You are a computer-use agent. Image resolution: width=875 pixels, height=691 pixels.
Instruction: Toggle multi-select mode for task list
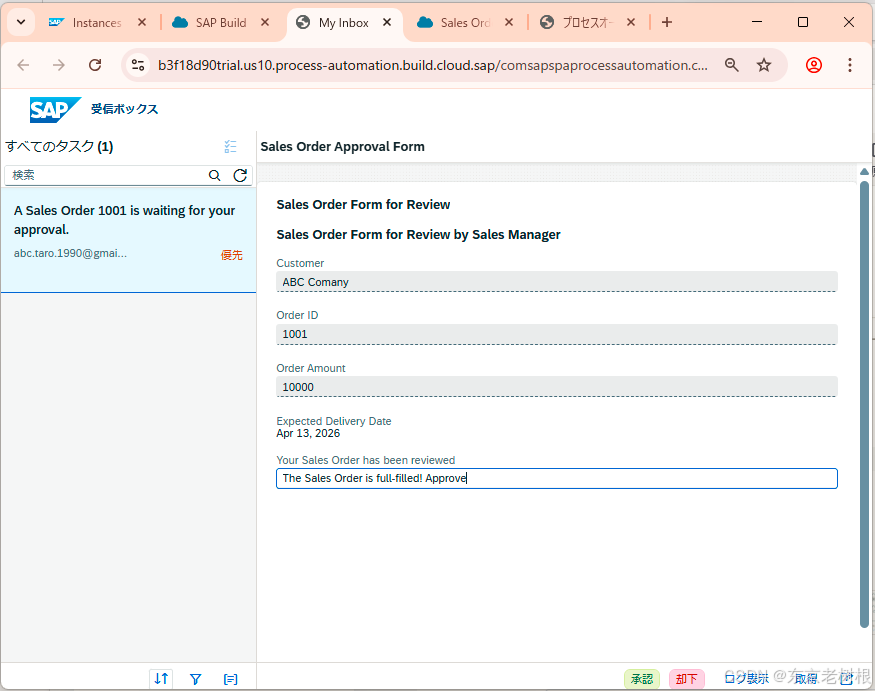click(x=230, y=147)
